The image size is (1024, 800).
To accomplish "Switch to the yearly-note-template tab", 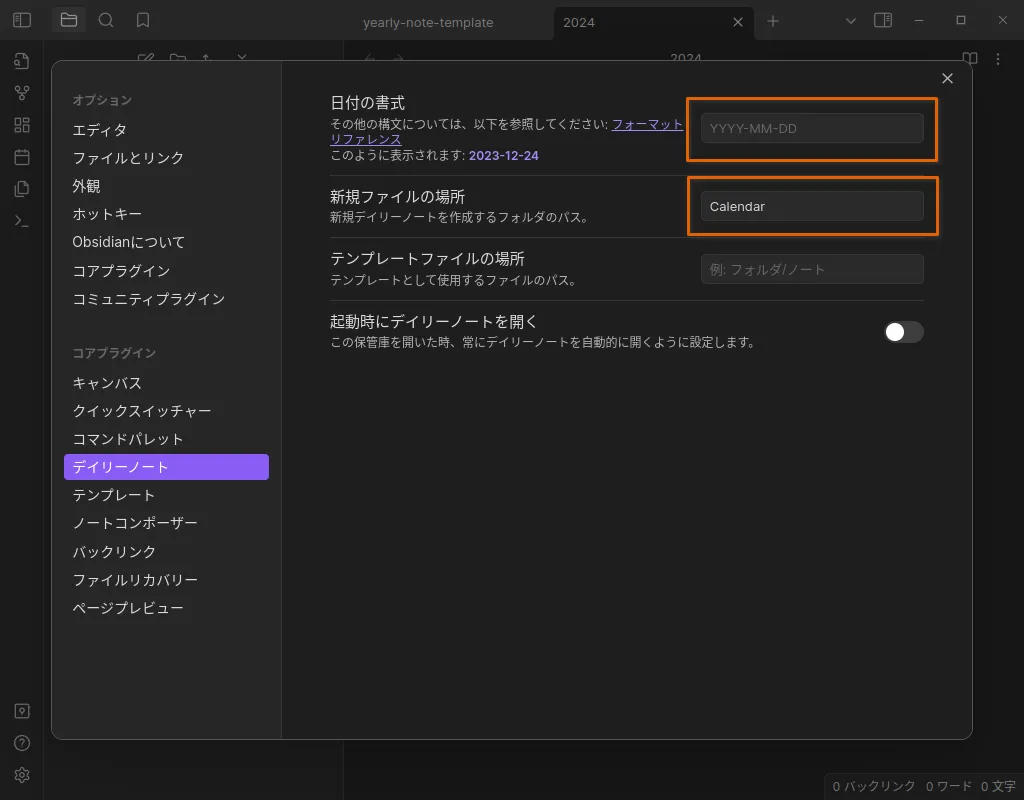I will coord(428,22).
